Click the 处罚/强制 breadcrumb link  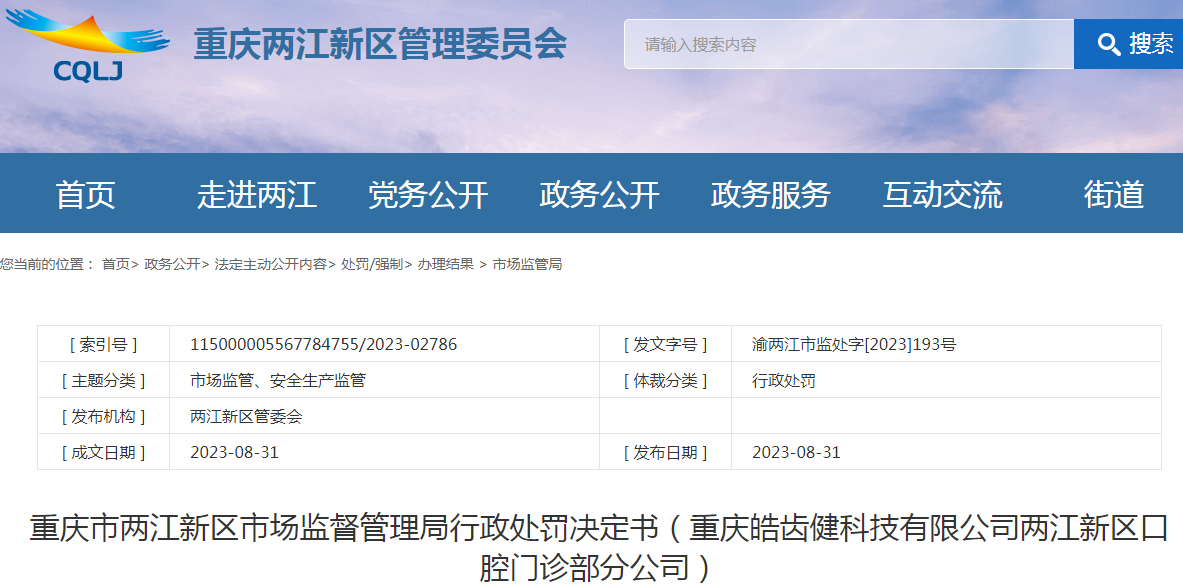tap(371, 264)
